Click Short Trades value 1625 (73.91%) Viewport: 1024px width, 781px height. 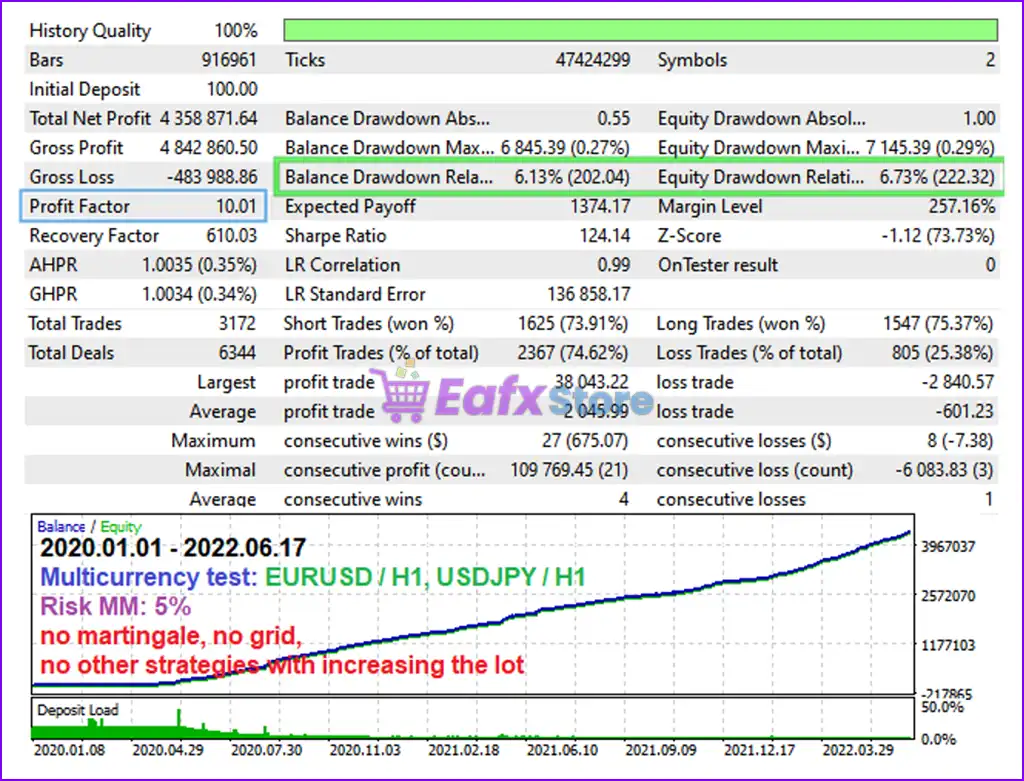point(573,324)
